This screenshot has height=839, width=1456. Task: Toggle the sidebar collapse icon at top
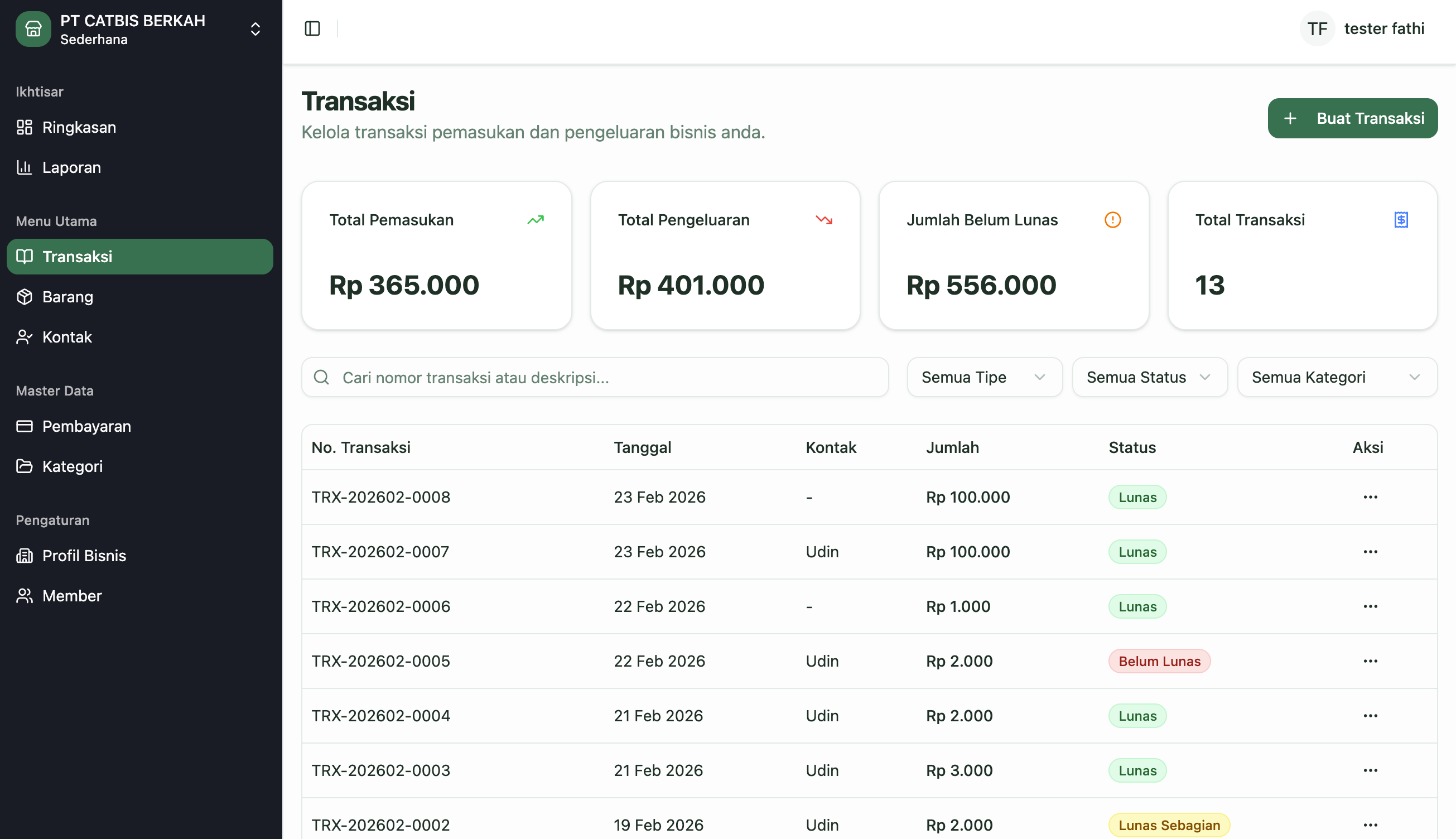(312, 28)
